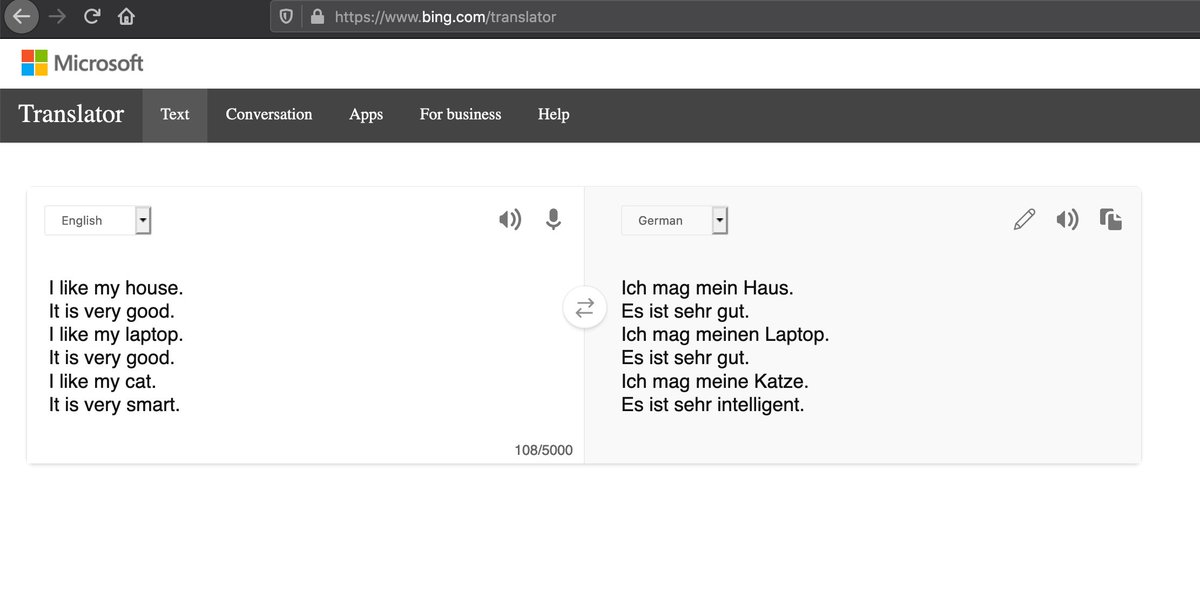Screen dimensions: 1200x591
Task: Listen to the English source text
Action: coord(510,220)
